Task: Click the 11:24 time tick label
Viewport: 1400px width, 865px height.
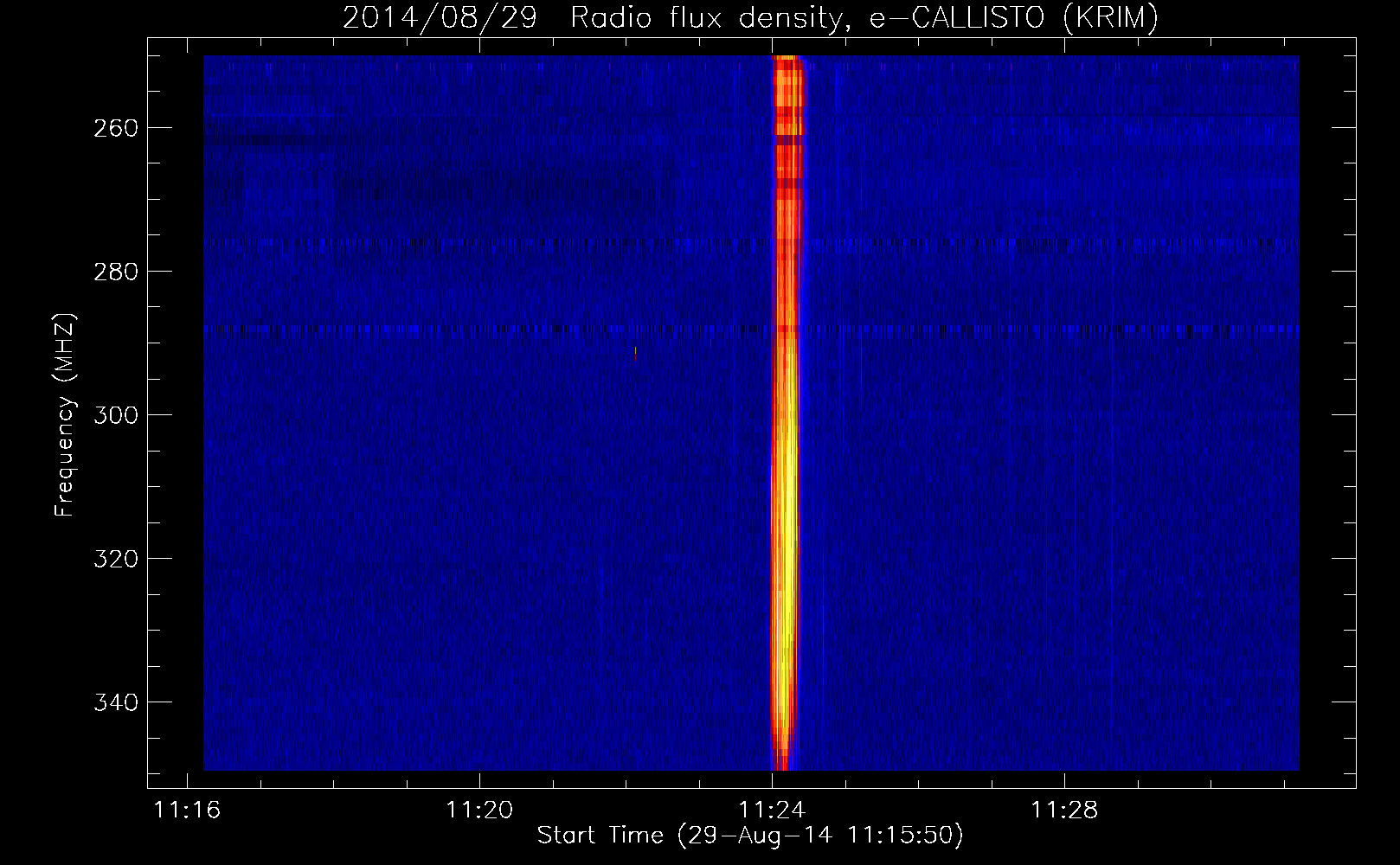Action: coord(772,811)
